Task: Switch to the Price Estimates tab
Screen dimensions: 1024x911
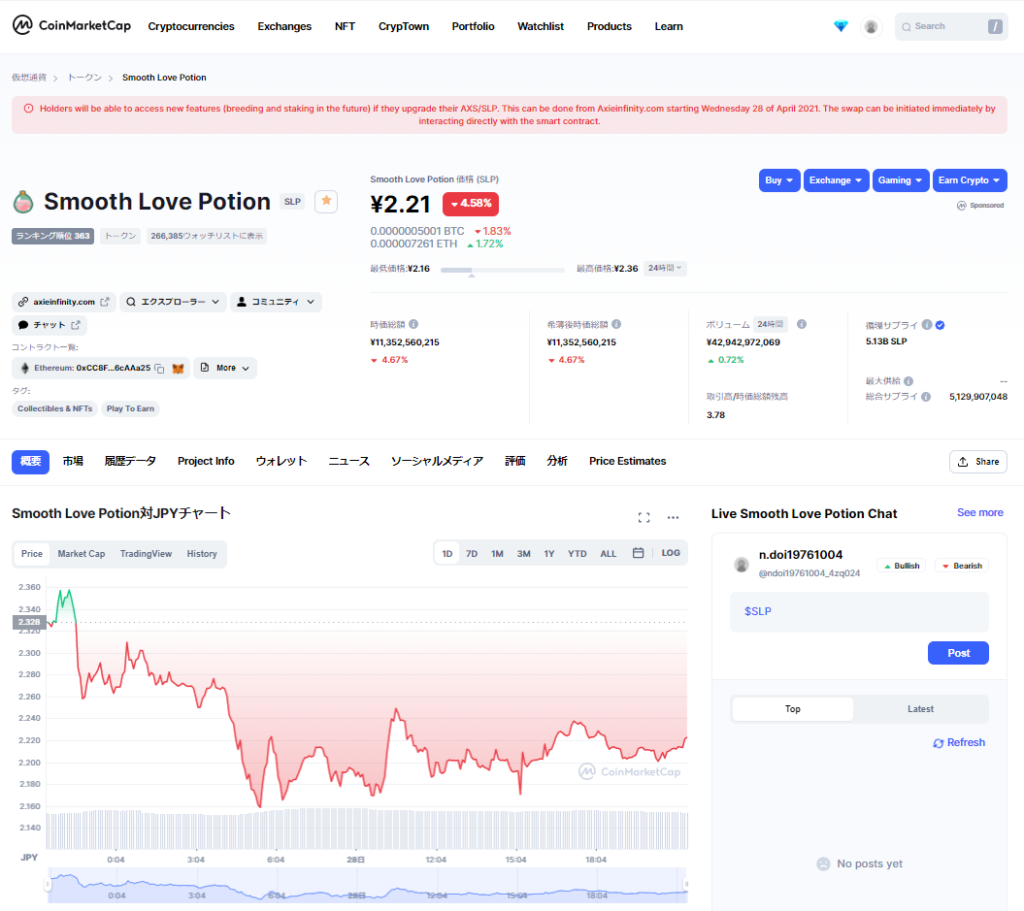Action: (x=628, y=461)
